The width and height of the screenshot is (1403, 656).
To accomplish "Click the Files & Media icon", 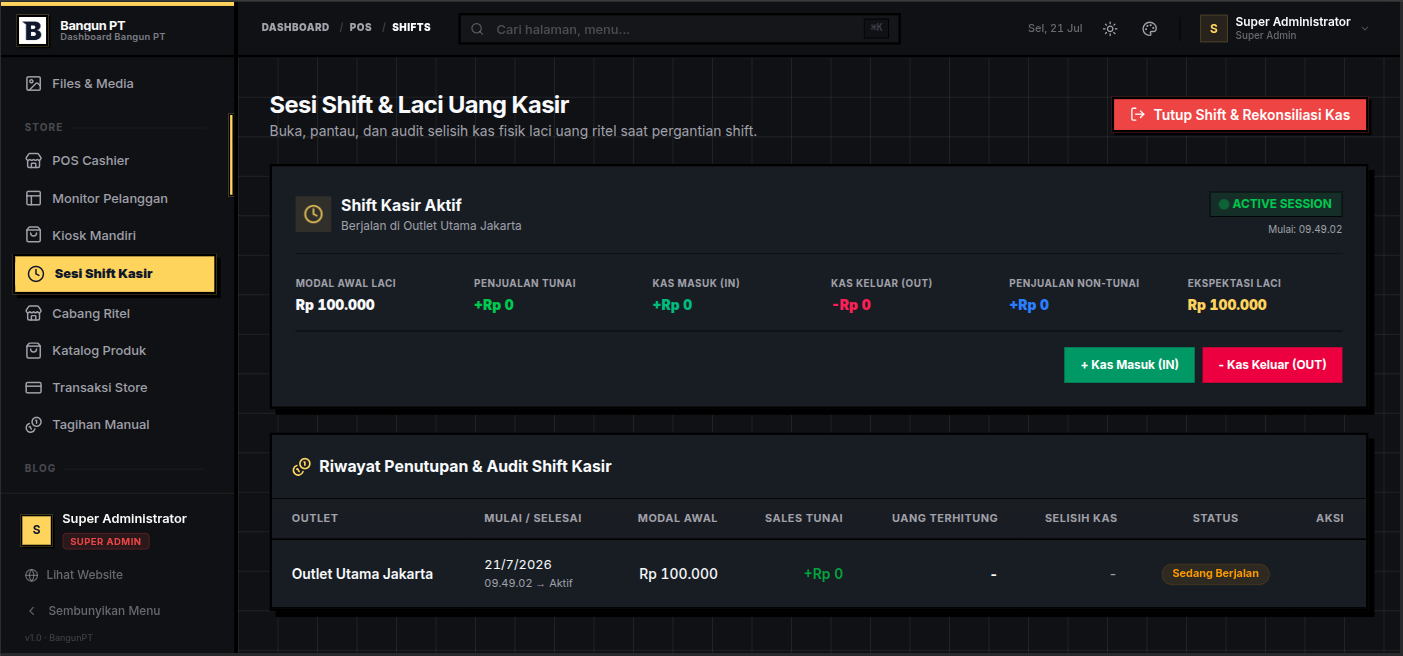I will click(34, 84).
